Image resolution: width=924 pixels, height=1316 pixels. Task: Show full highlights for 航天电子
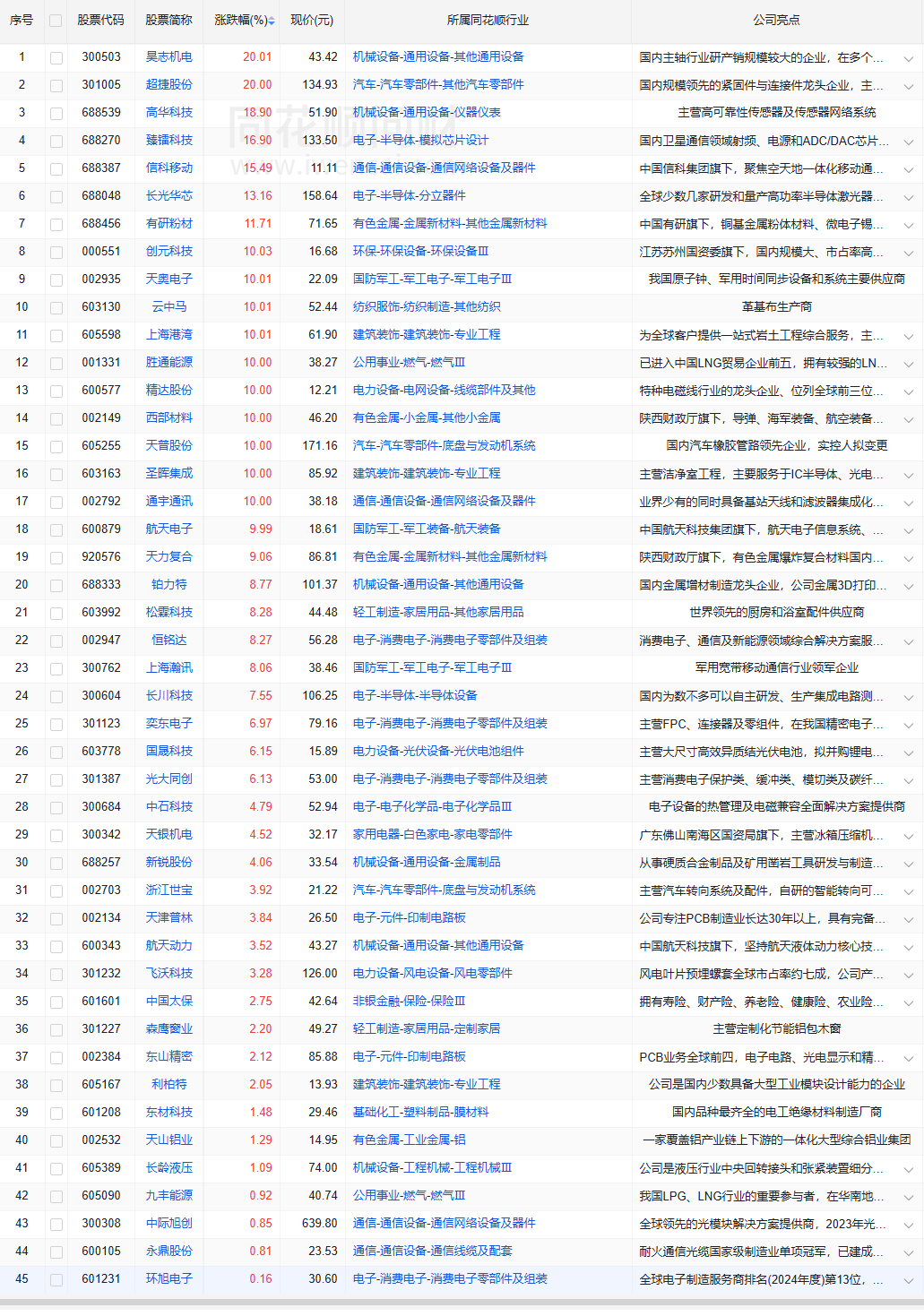pos(908,530)
